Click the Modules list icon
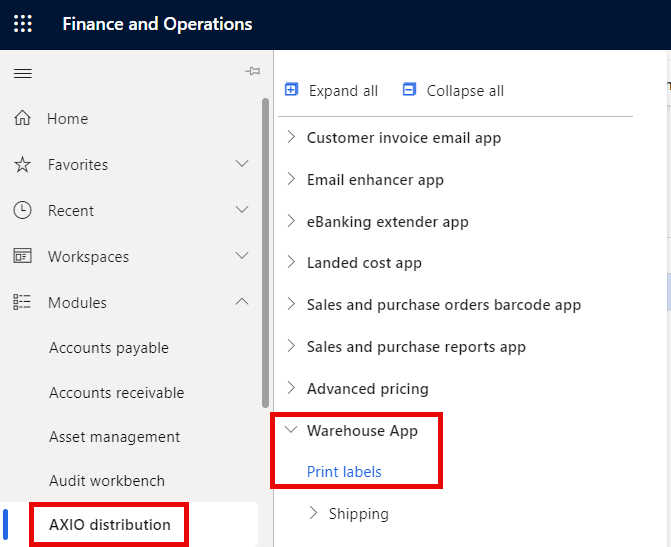The image size is (671, 547). 22,303
